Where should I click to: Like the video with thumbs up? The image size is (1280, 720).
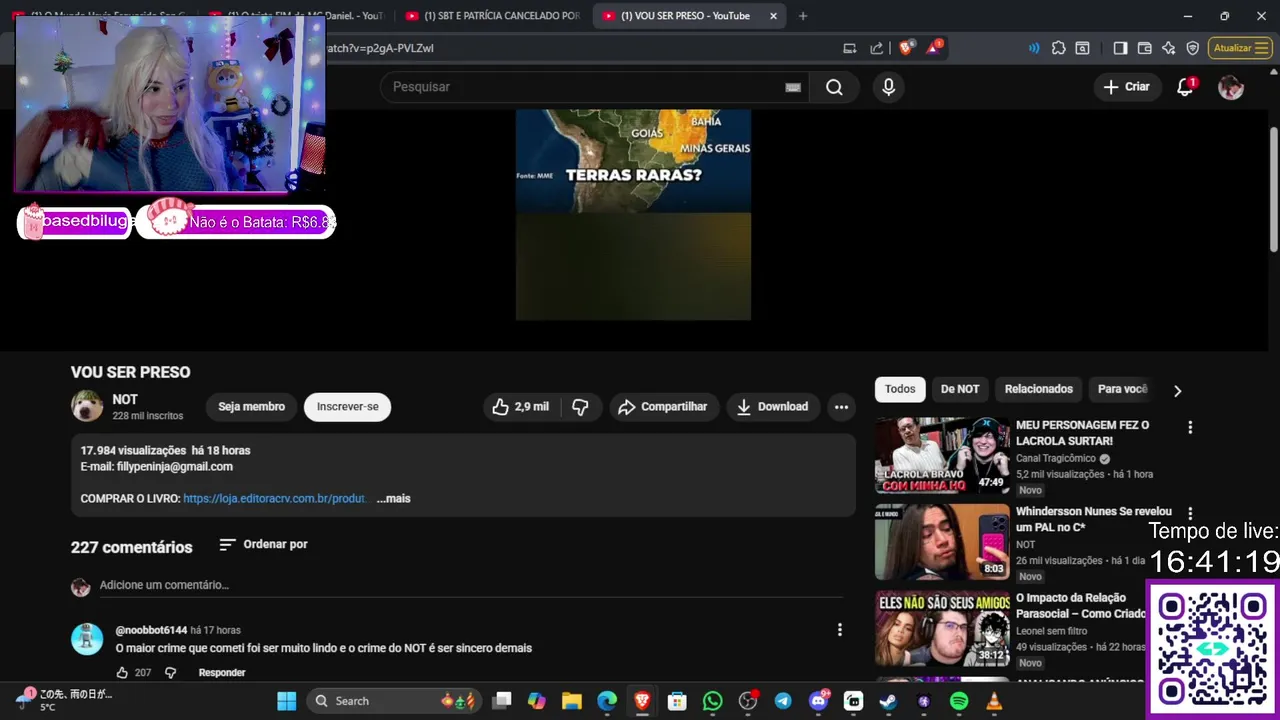(x=521, y=407)
